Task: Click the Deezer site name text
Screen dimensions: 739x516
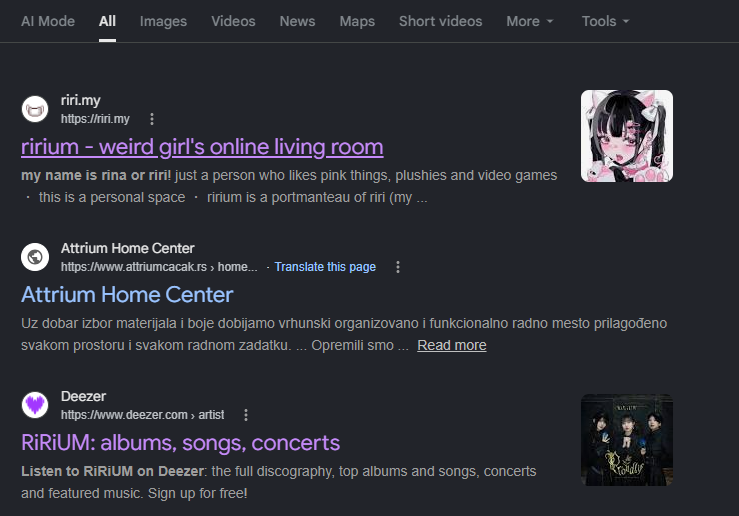Action: (83, 396)
